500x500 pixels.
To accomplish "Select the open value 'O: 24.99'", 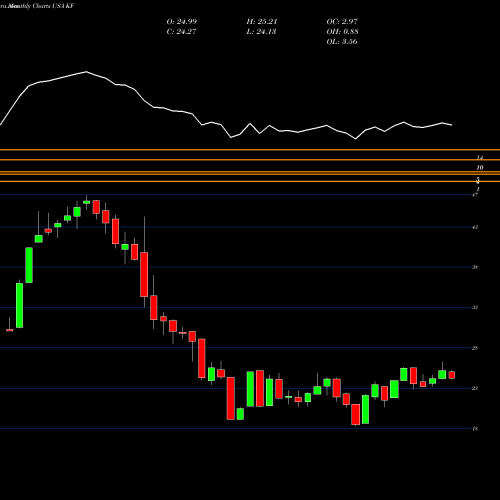I will pyautogui.click(x=182, y=22).
